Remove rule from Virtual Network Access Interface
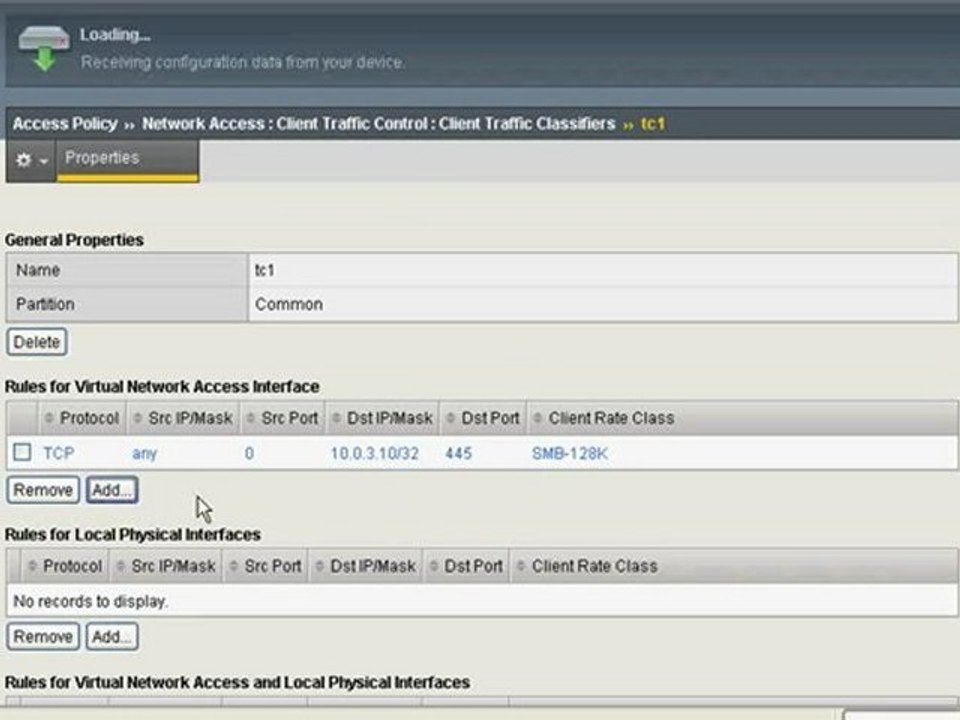The width and height of the screenshot is (960, 720). [43, 490]
